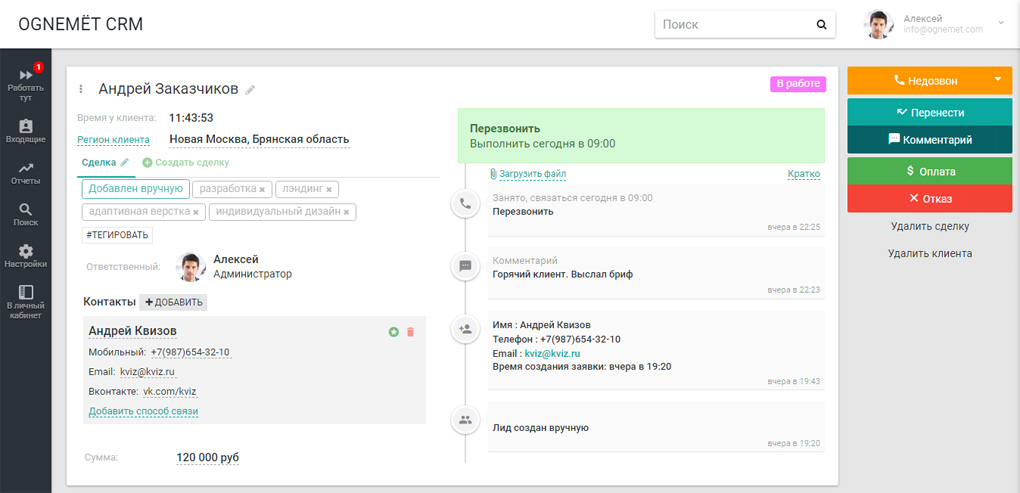Delete contact Андрей Квизов trash icon

tap(410, 332)
